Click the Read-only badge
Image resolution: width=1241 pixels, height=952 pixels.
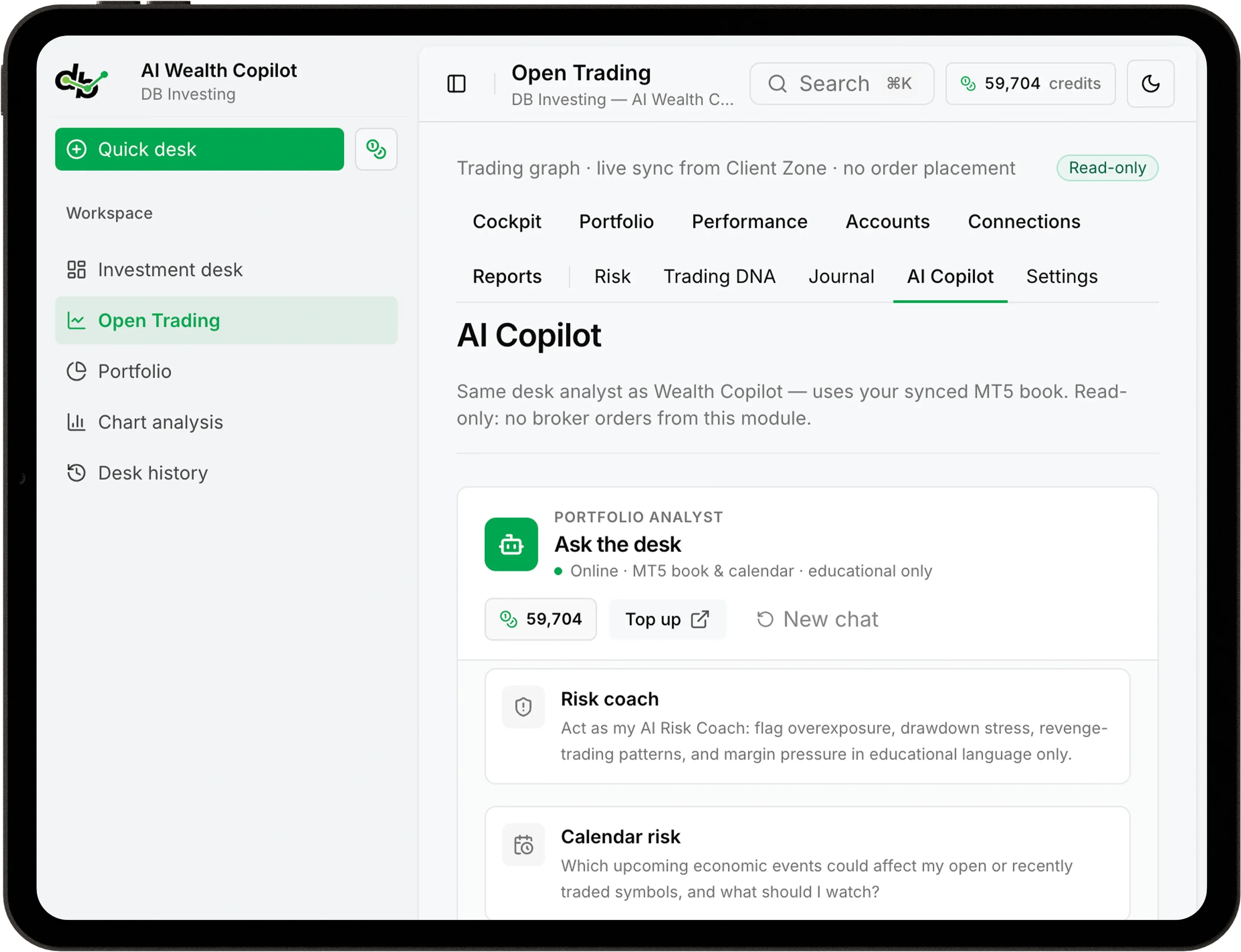click(1107, 168)
